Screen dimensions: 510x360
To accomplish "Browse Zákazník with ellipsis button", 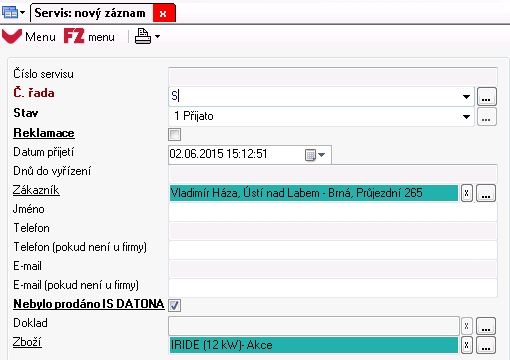I will [x=486, y=193].
